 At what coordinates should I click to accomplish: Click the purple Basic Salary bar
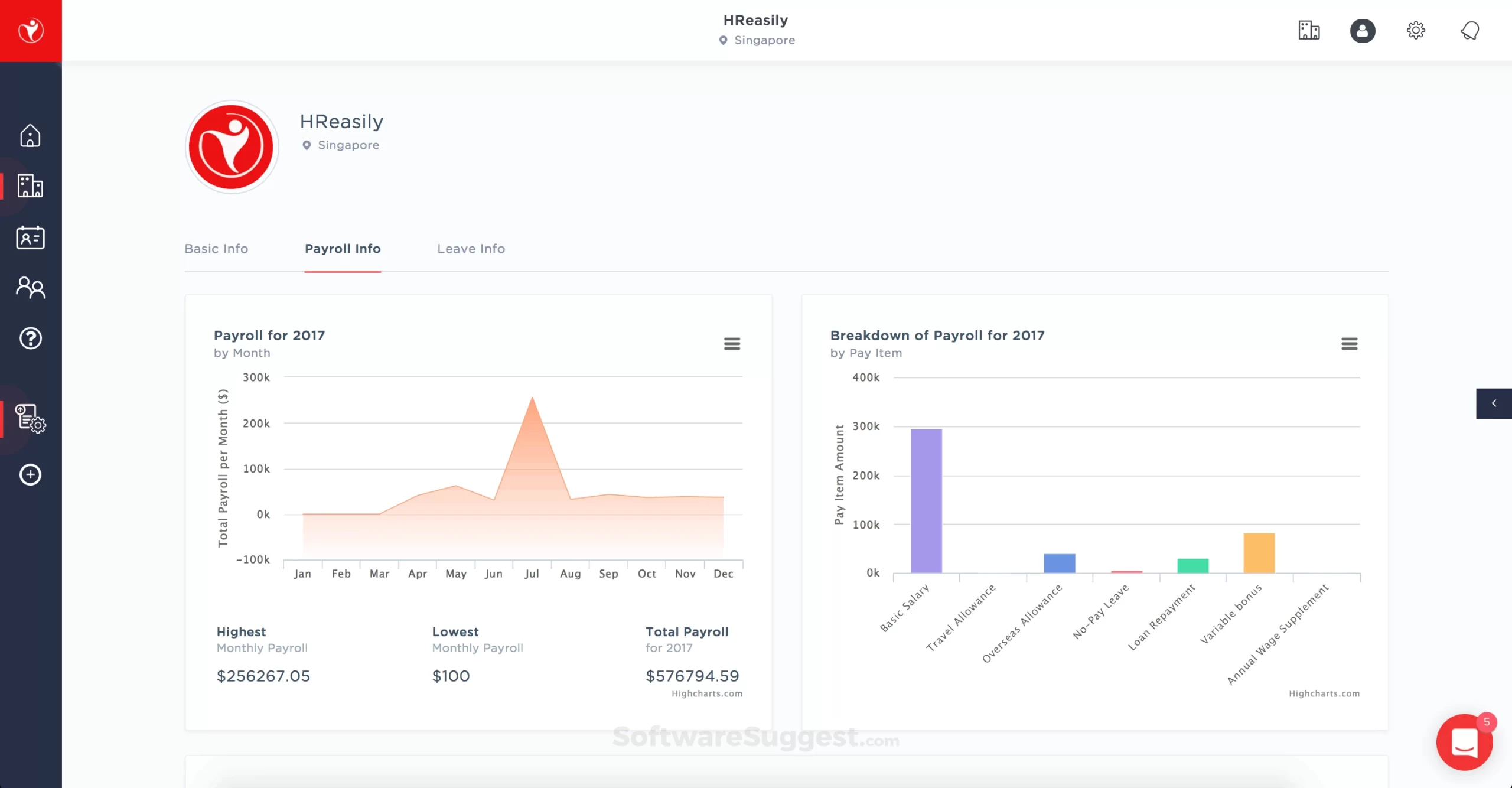click(926, 501)
